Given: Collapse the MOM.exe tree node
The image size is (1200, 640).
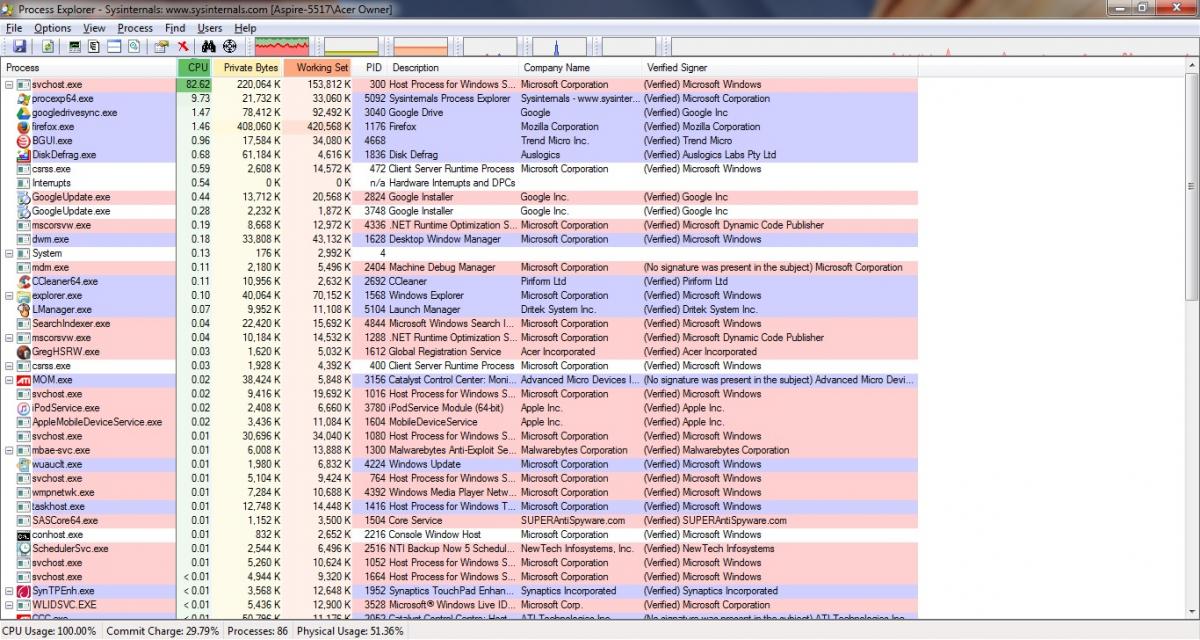Looking at the screenshot, I should pos(10,380).
